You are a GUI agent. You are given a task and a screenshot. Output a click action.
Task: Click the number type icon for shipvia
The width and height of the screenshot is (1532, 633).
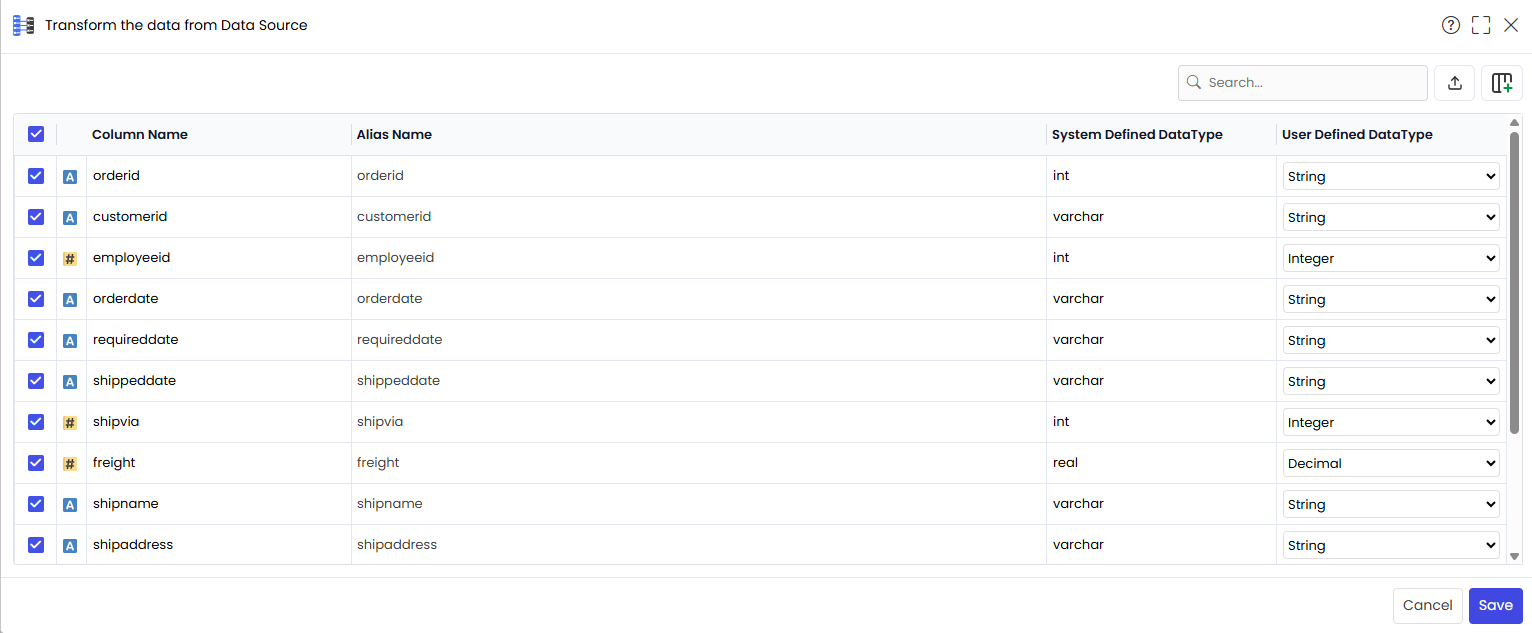tap(70, 423)
